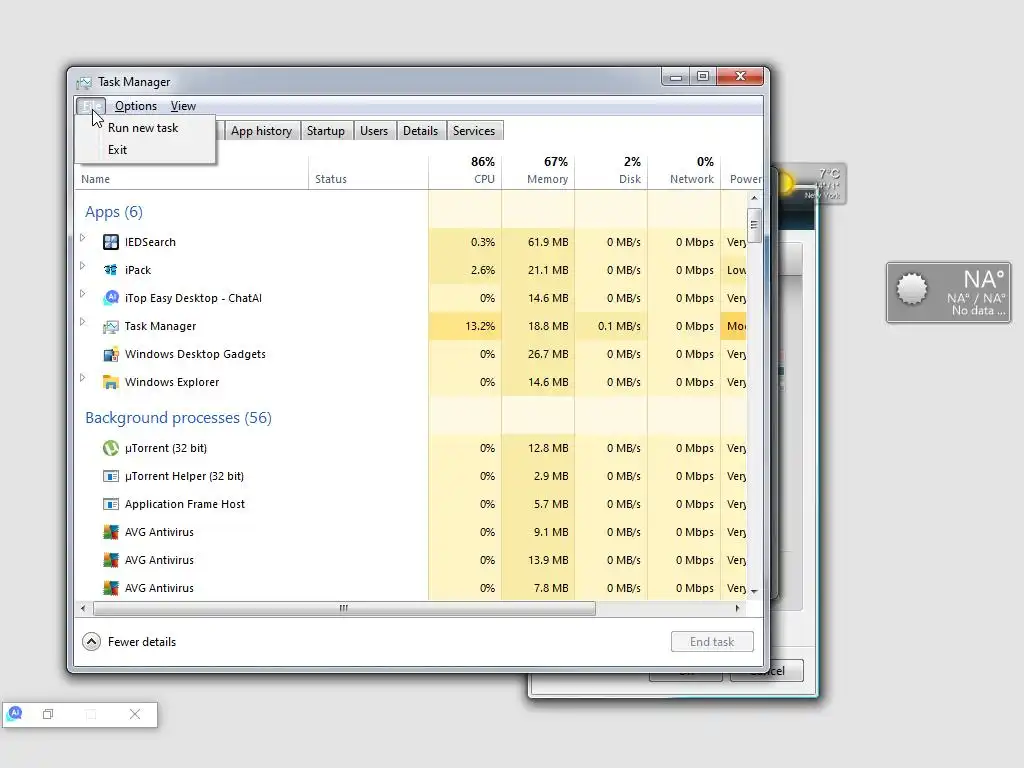This screenshot has width=1024, height=768.
Task: Sort processes by Memory column
Action: pos(538,172)
